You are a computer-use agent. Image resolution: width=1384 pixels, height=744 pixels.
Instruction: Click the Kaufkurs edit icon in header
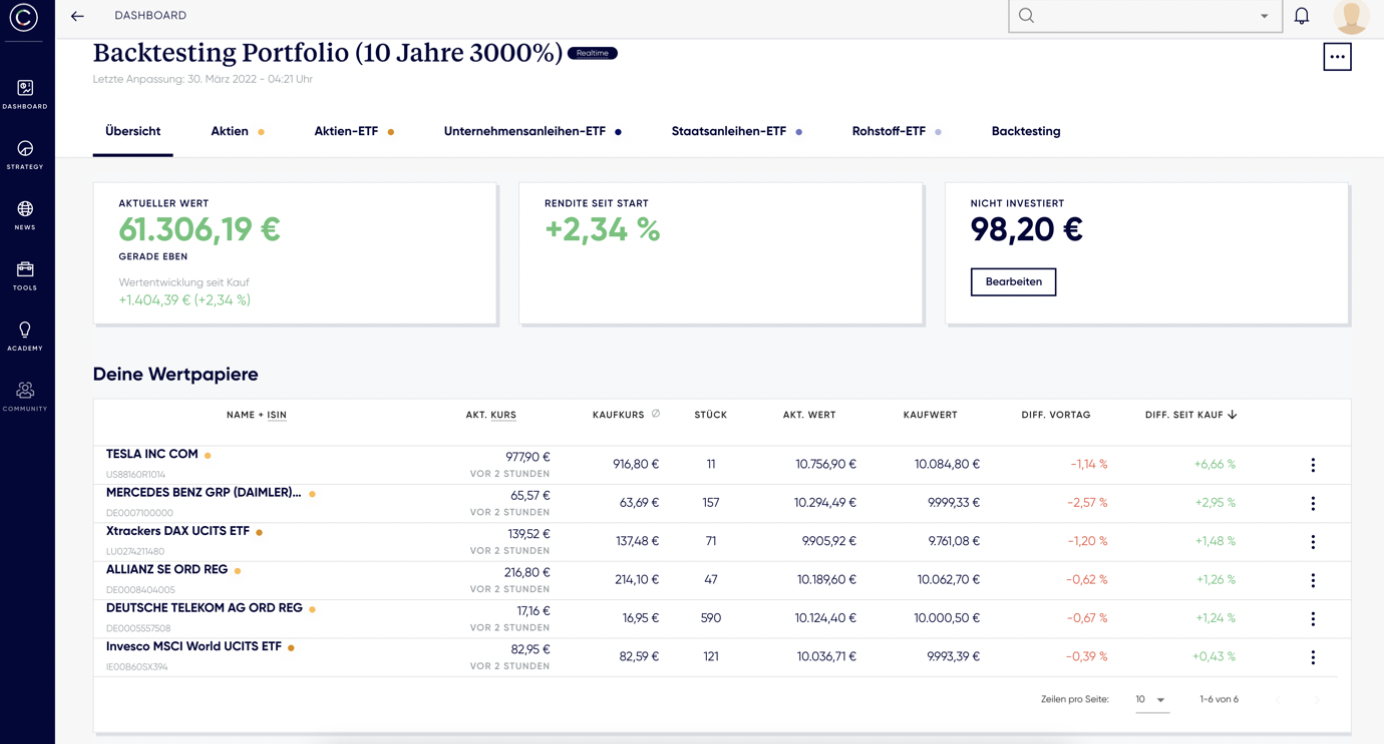point(656,413)
